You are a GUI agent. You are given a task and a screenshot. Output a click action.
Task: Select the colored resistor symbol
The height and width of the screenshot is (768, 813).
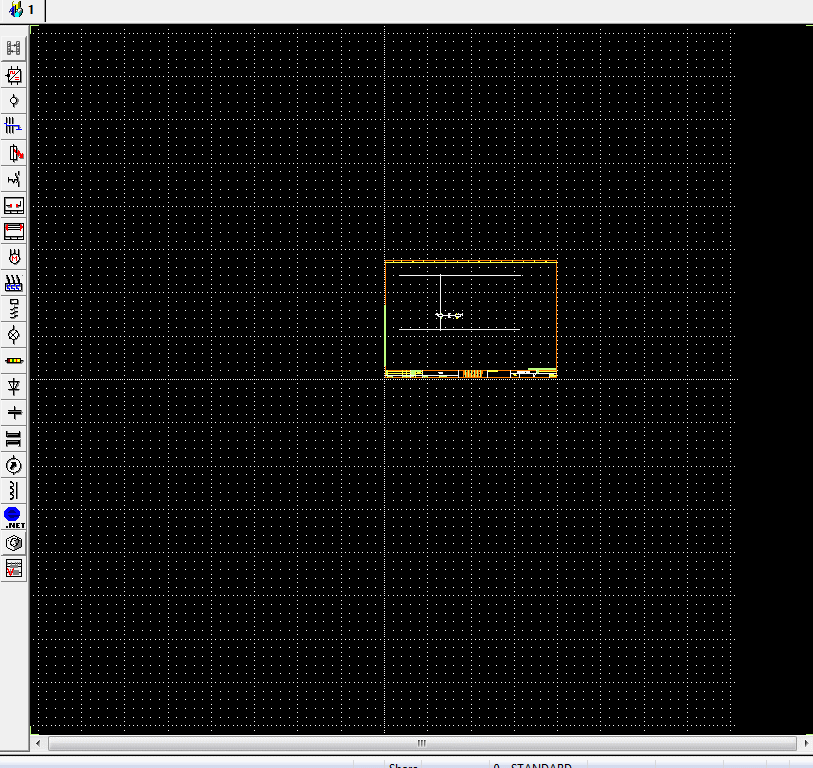(13, 361)
